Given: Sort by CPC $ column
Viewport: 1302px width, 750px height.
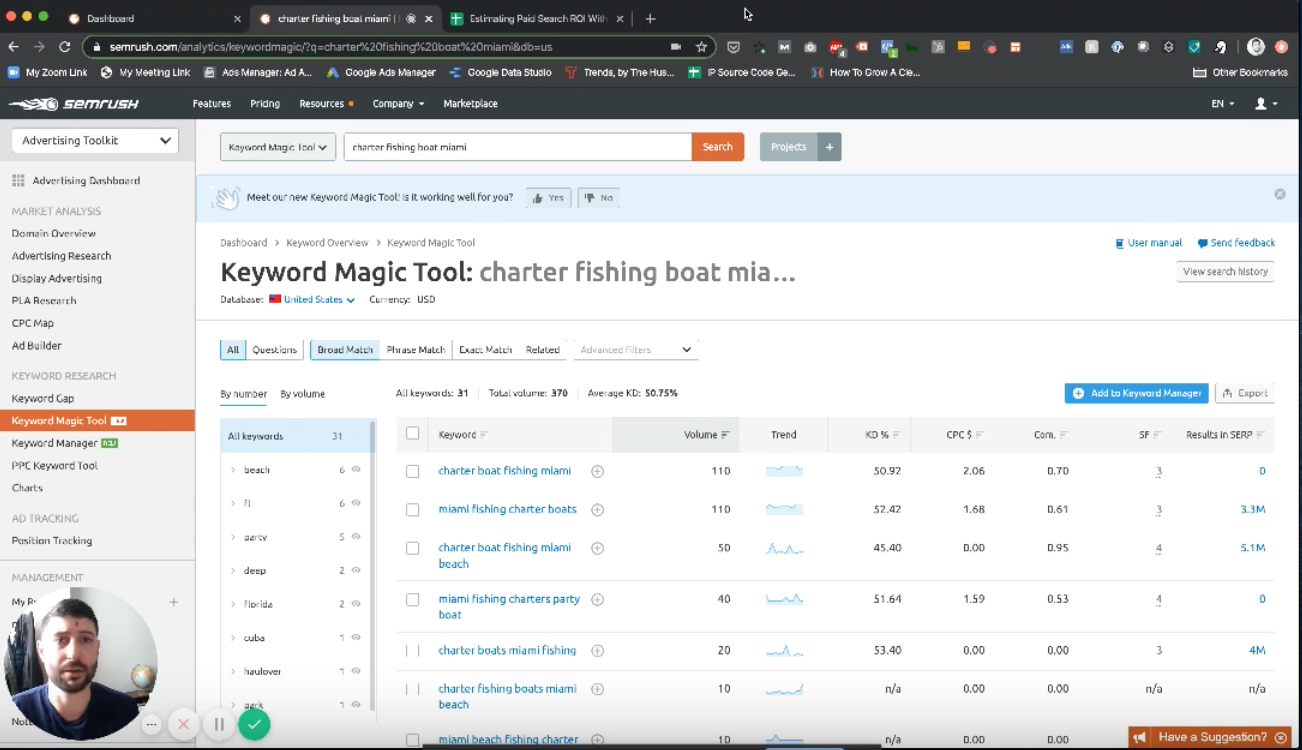Looking at the screenshot, I should [965, 435].
